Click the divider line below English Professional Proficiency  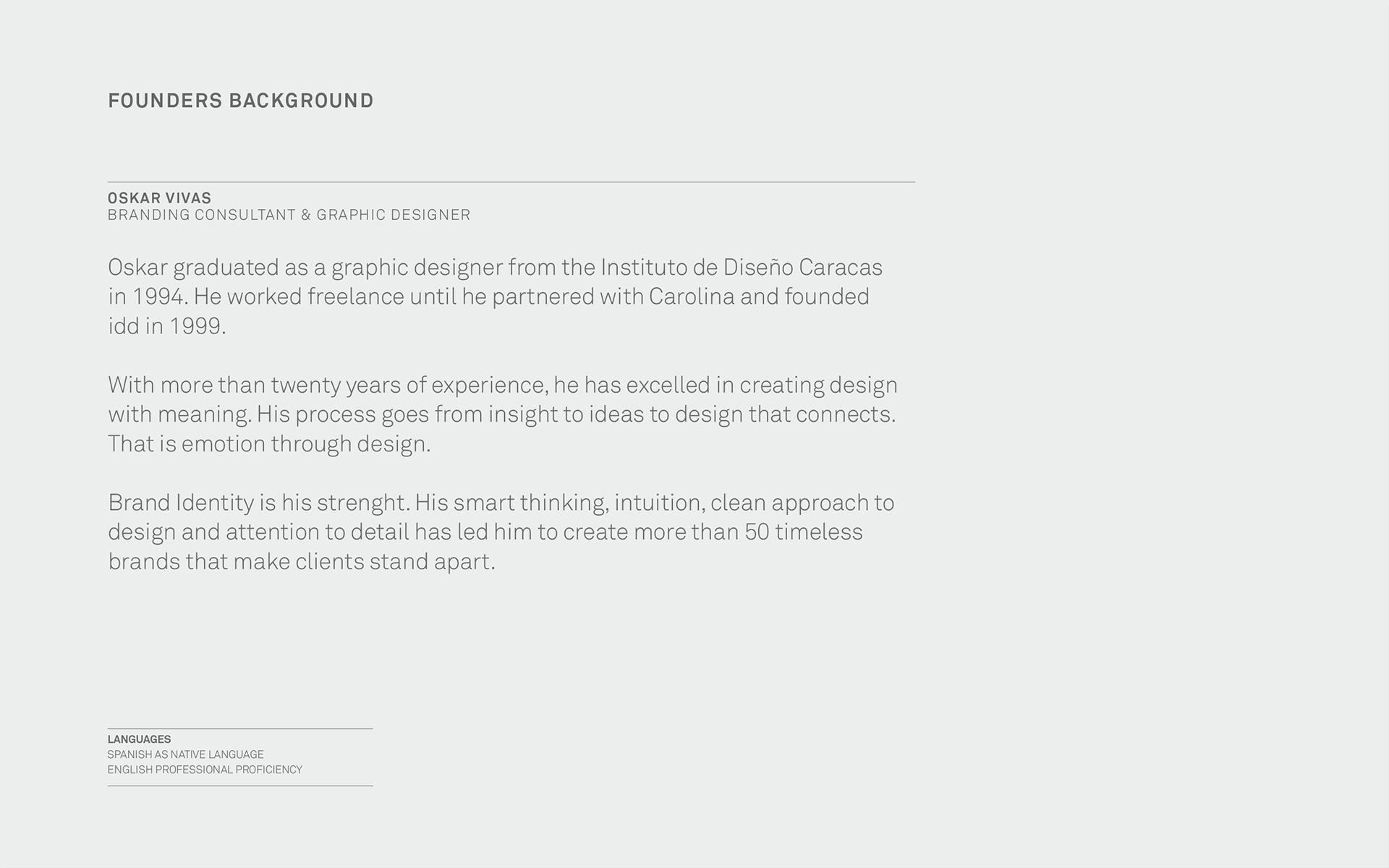point(240,786)
